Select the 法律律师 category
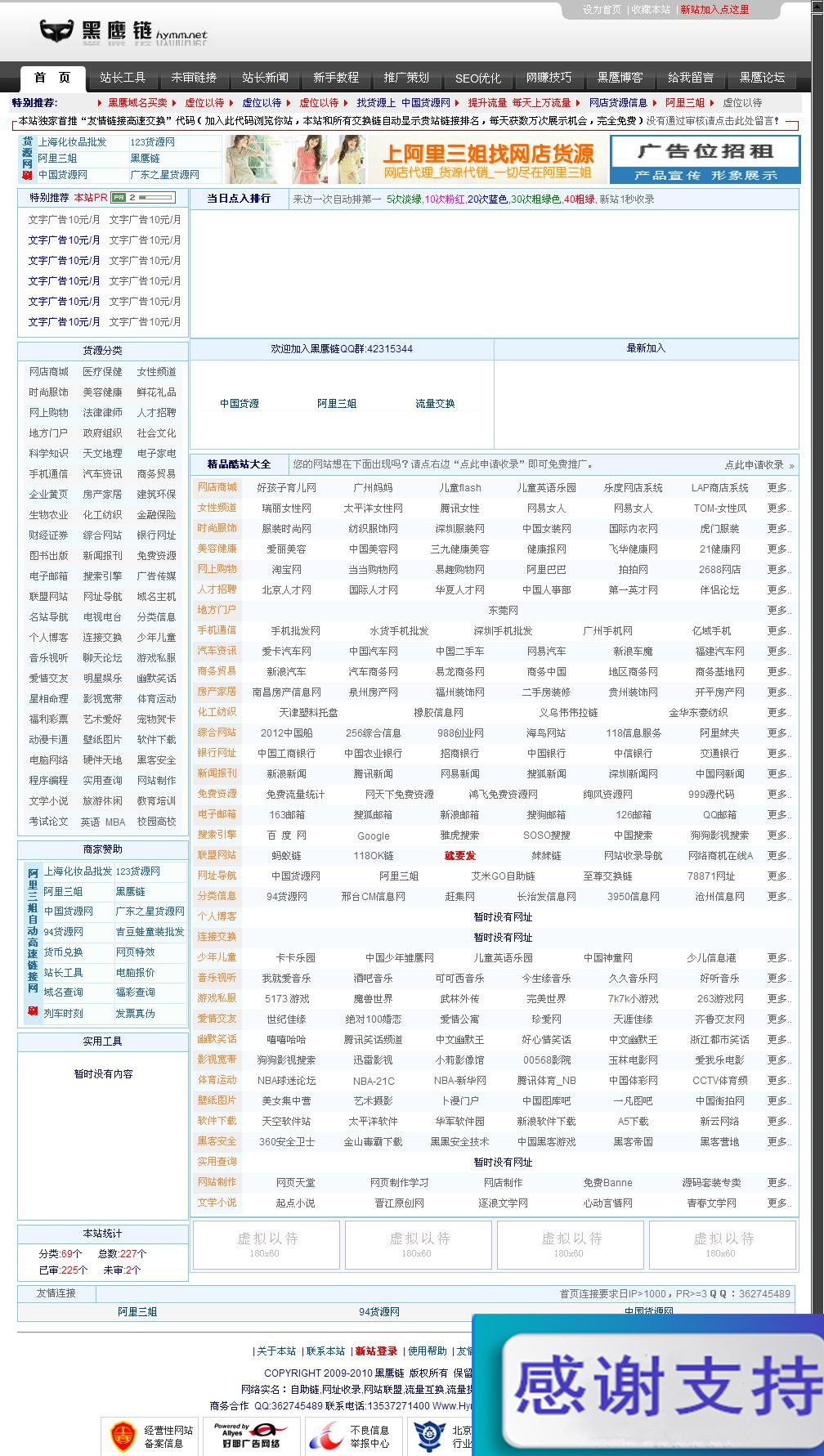824x1456 pixels. (102, 413)
